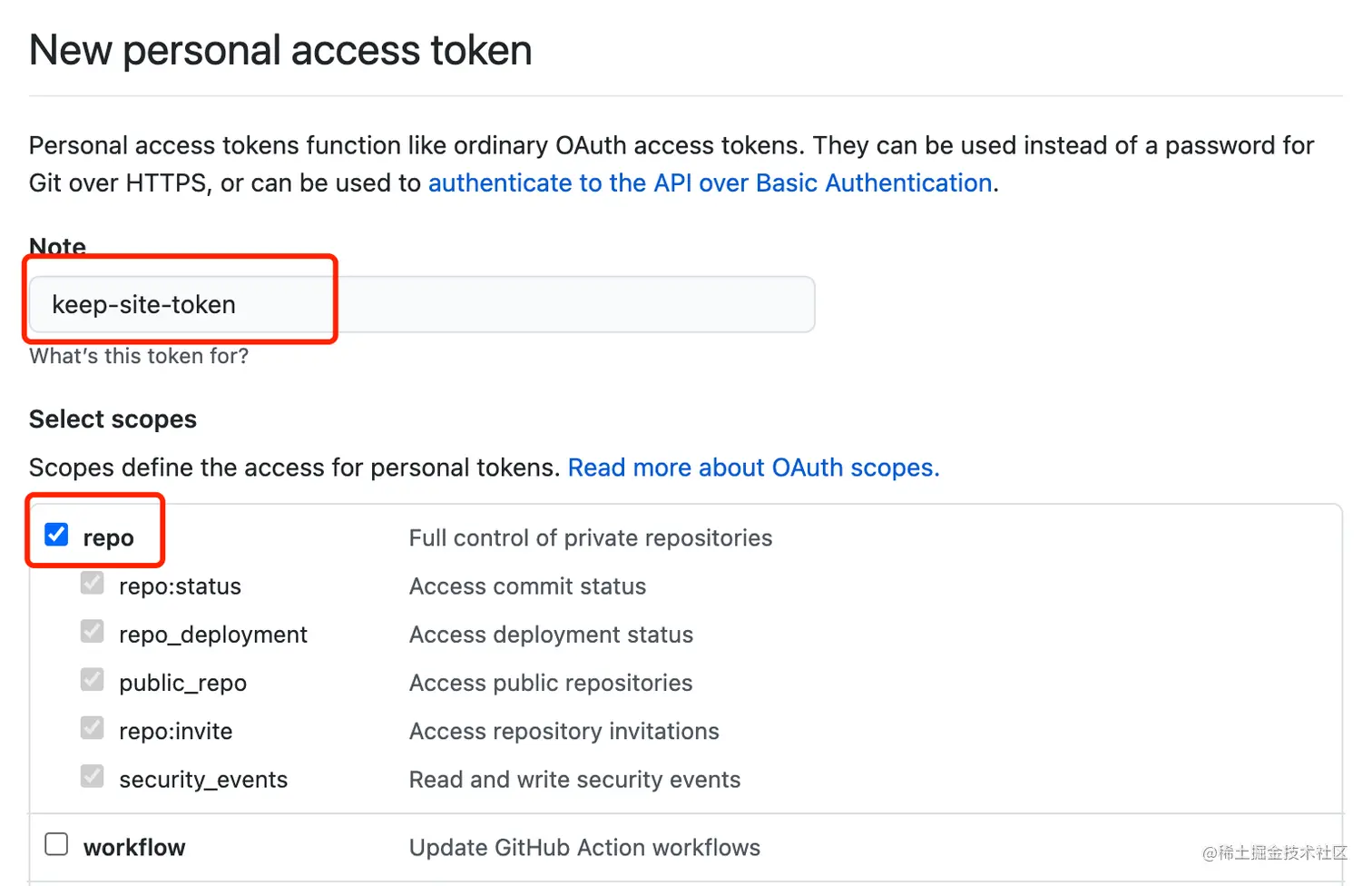Screen dimensions: 1372x886
Task: Toggle the repo:status checkbox
Action: pyautogui.click(x=93, y=584)
